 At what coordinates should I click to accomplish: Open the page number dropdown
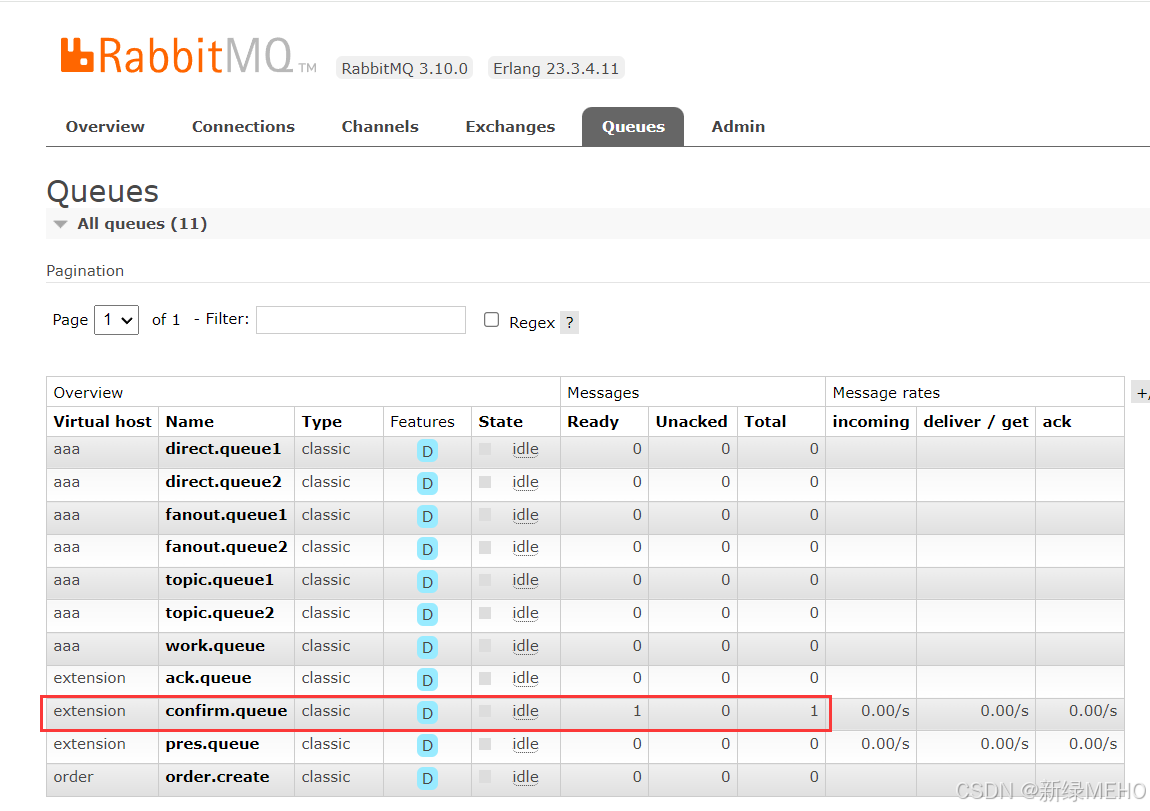[116, 320]
